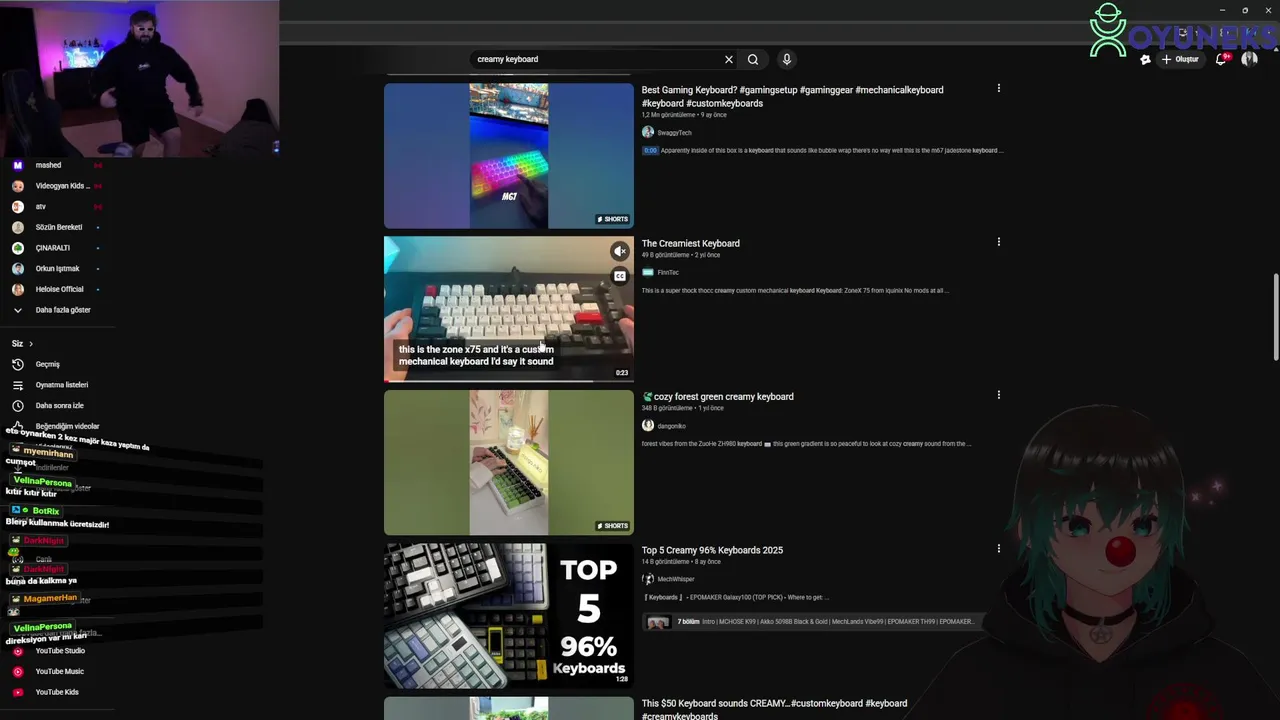Click the mashed purple M avatar
This screenshot has width=1280, height=720.
17,165
